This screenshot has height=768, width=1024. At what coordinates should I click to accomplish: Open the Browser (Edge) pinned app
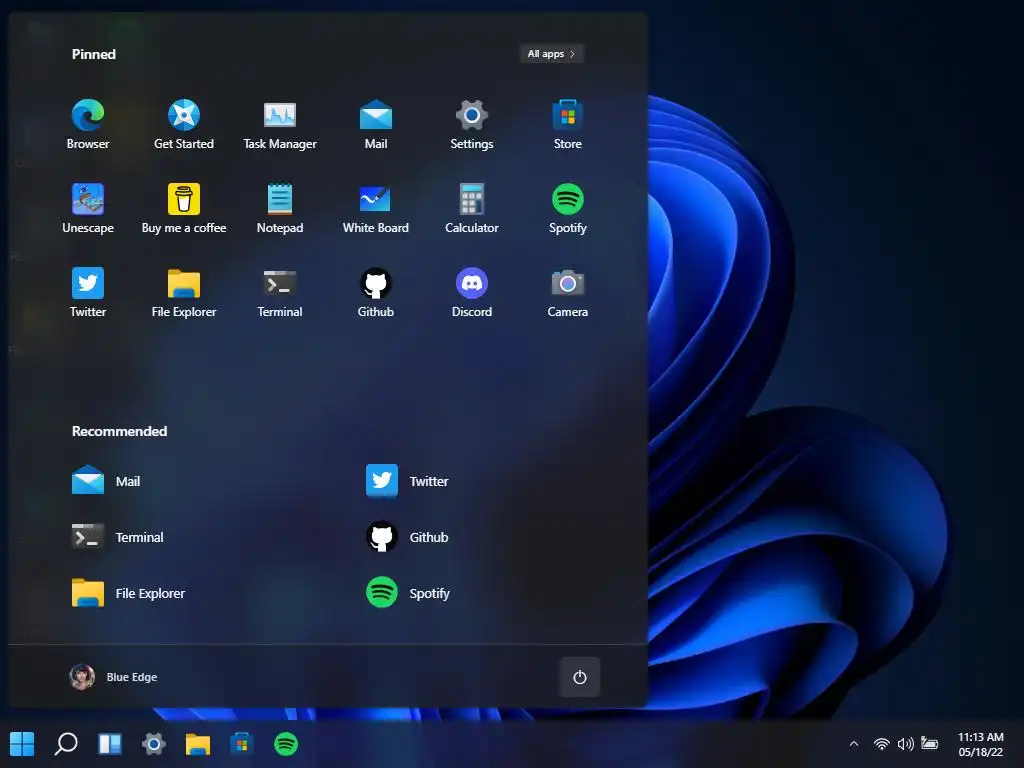[88, 125]
